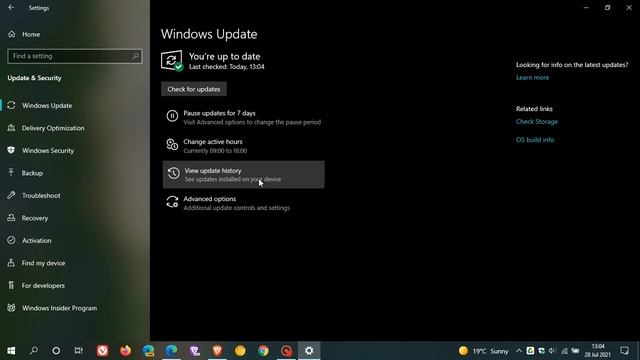Viewport: 640px width, 360px height.
Task: Open the OS build info link
Action: tap(535, 140)
